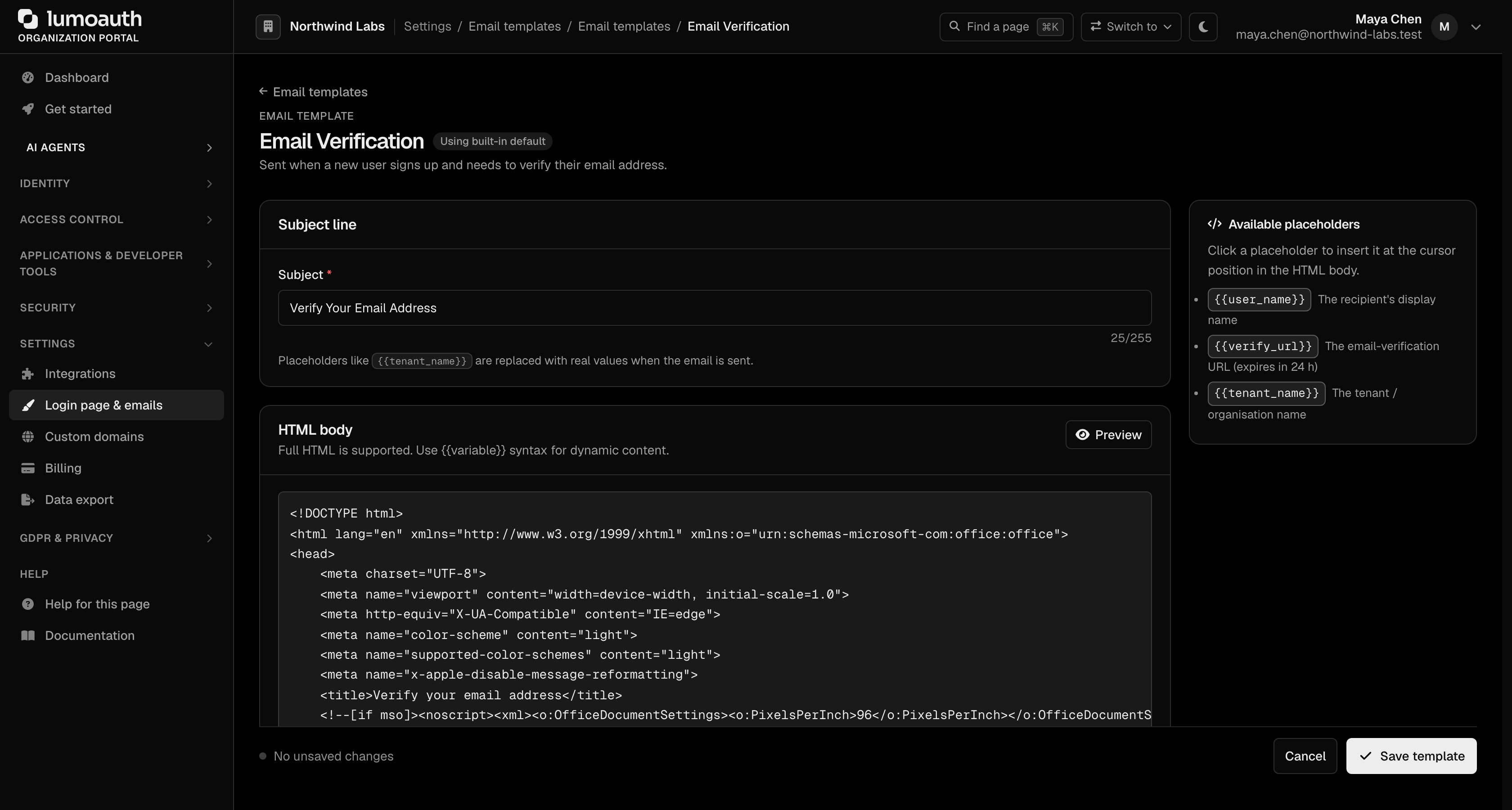Open the user account menu chevron
The image size is (1512, 810).
(x=1476, y=27)
